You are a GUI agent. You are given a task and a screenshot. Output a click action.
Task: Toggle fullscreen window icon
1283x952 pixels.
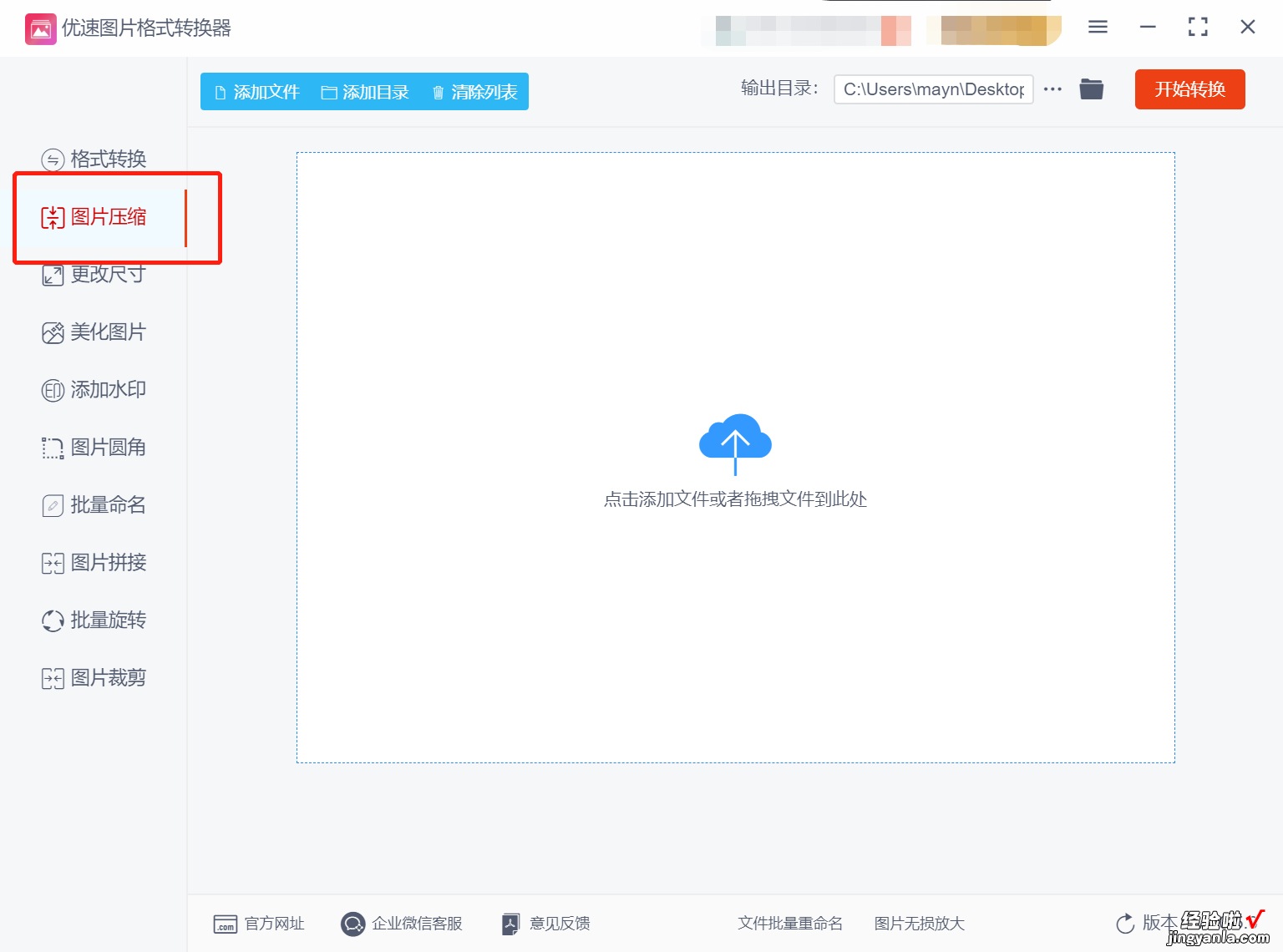point(1198,27)
